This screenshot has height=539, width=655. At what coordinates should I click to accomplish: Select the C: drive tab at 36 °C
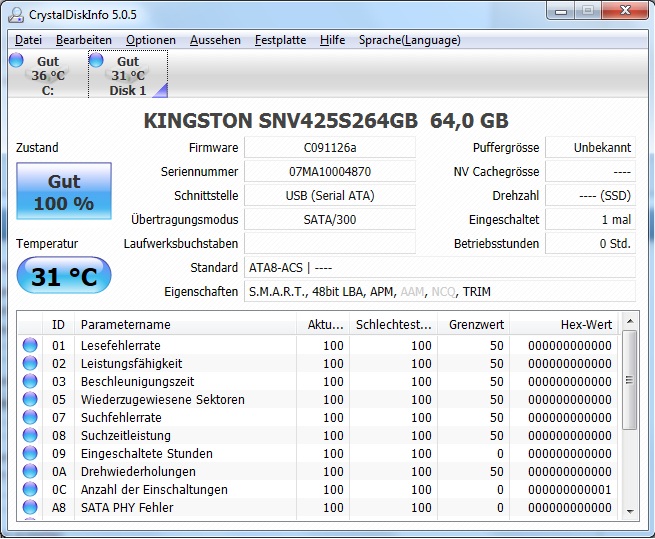pyautogui.click(x=48, y=75)
